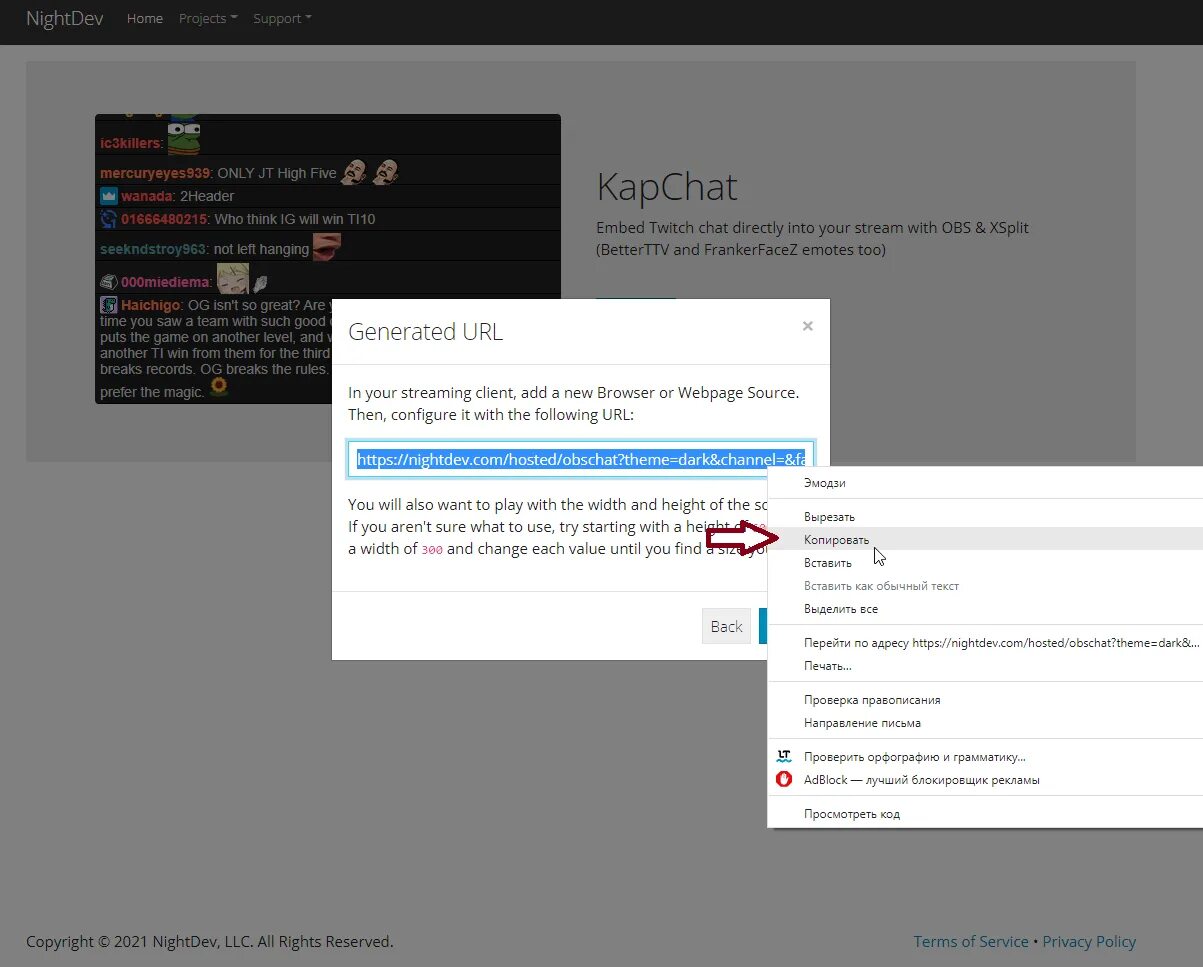This screenshot has width=1203, height=967.
Task: Click the Haichigo user badge icon
Action: [109, 305]
